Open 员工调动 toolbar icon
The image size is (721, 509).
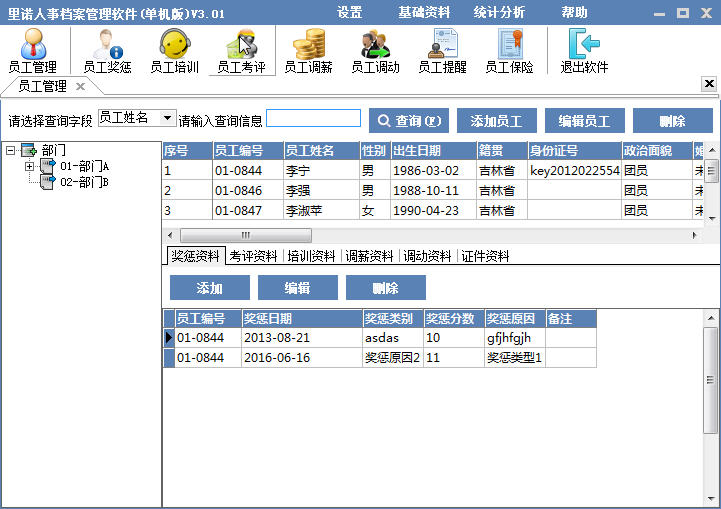tap(376, 51)
